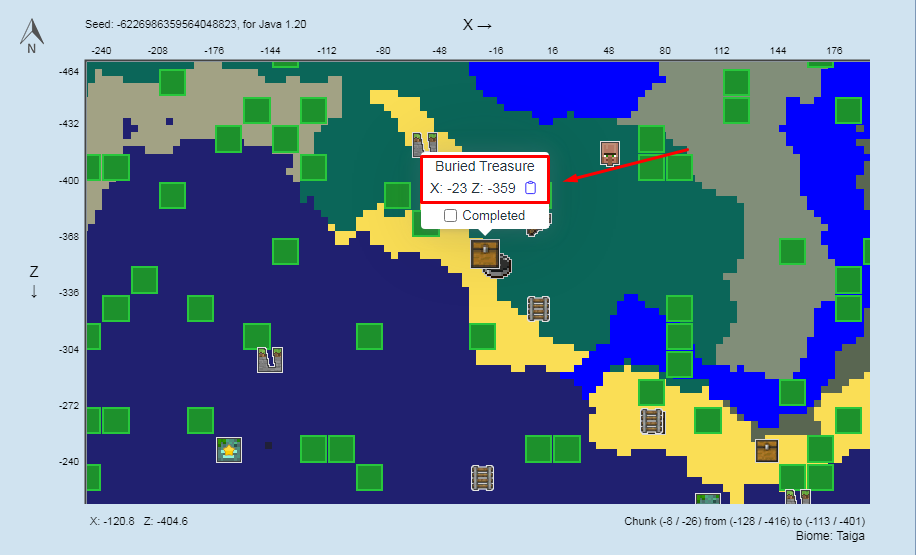Click the villager head village marker
Image resolution: width=916 pixels, height=555 pixels.
[609, 154]
